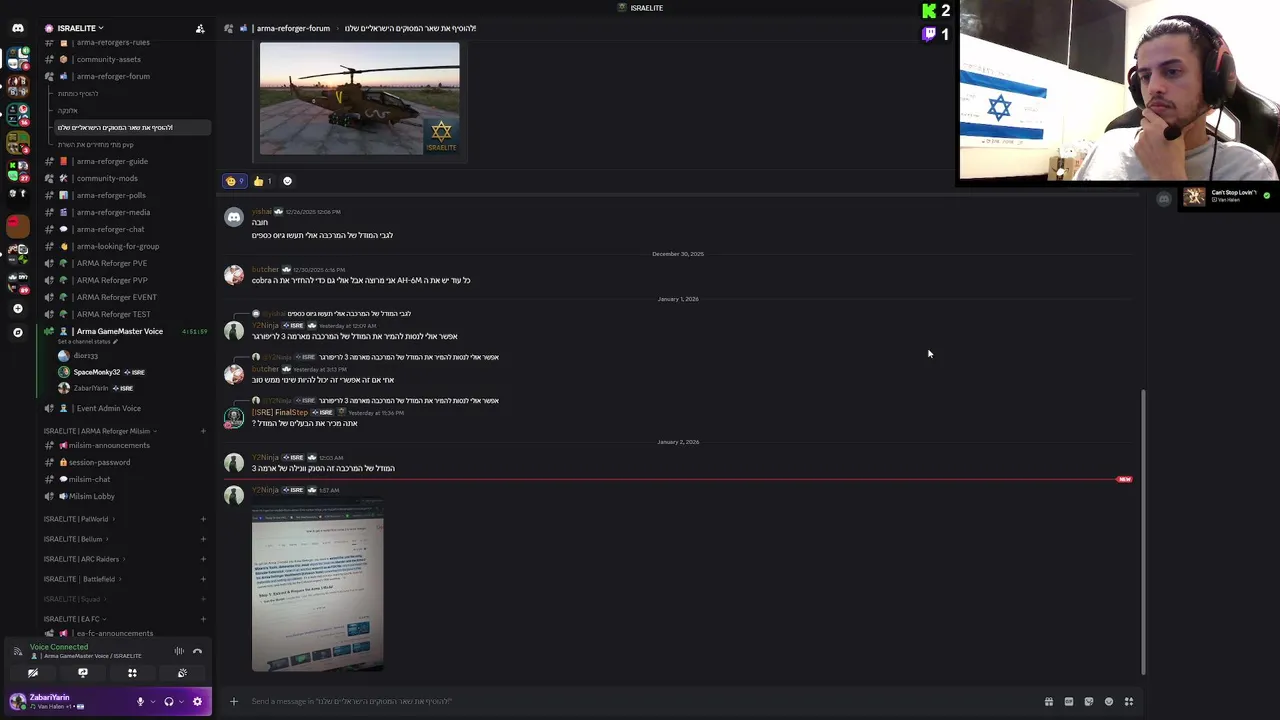Create channel in Battlefield category plus
Screen dimensions: 1280x720
click(203, 579)
